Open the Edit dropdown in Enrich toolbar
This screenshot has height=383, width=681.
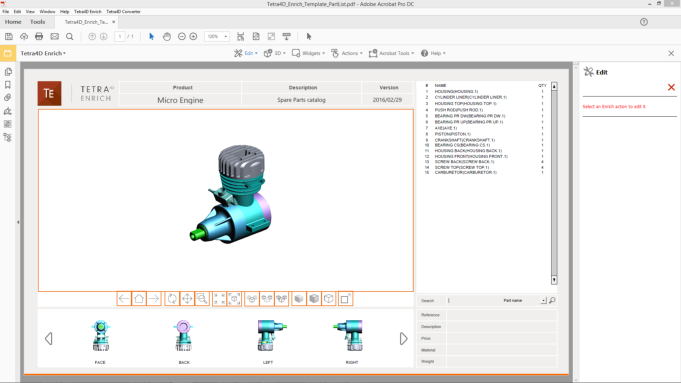click(246, 53)
